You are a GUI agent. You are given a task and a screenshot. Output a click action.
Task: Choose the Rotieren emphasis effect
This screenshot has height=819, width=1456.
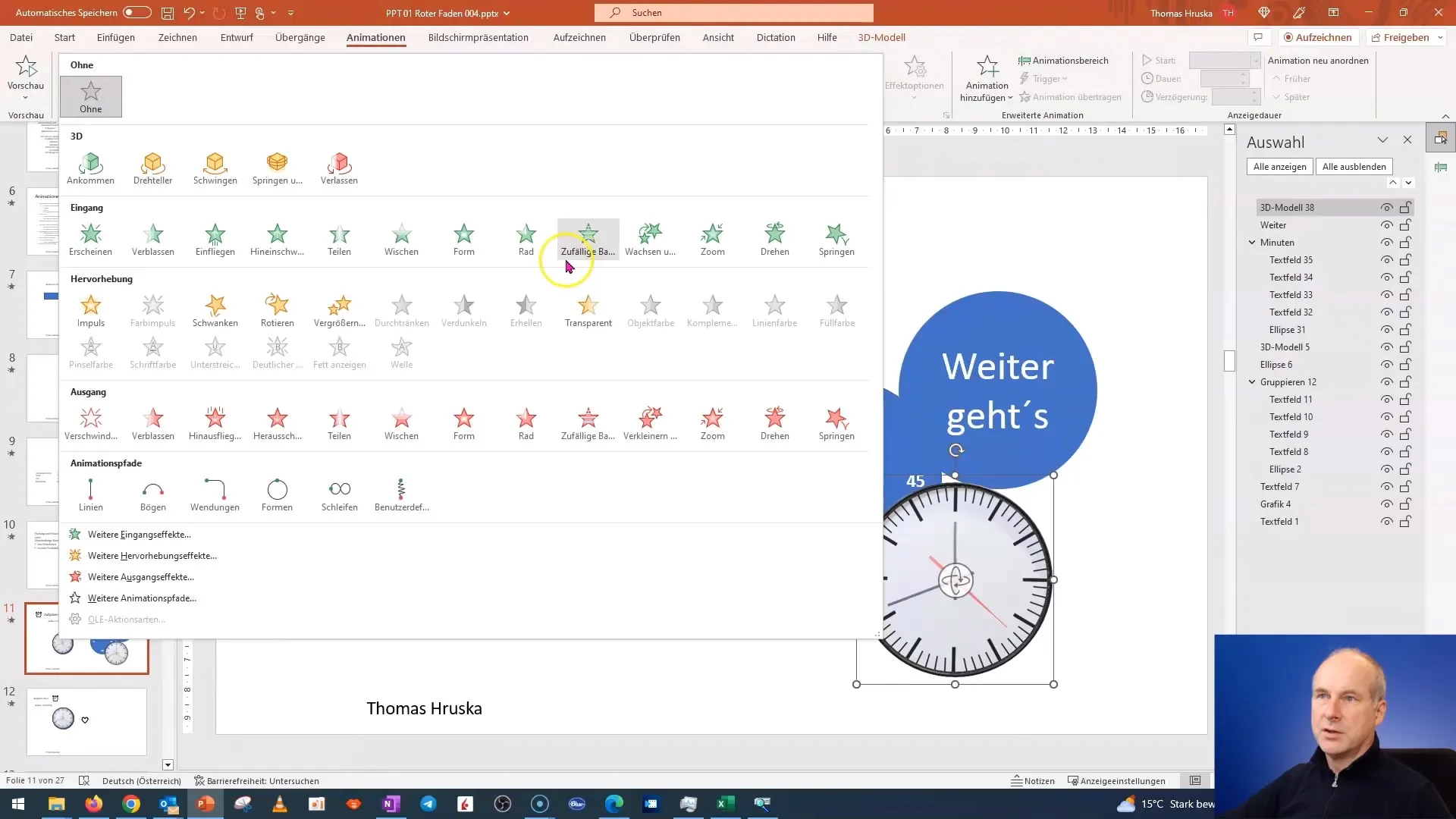277,311
